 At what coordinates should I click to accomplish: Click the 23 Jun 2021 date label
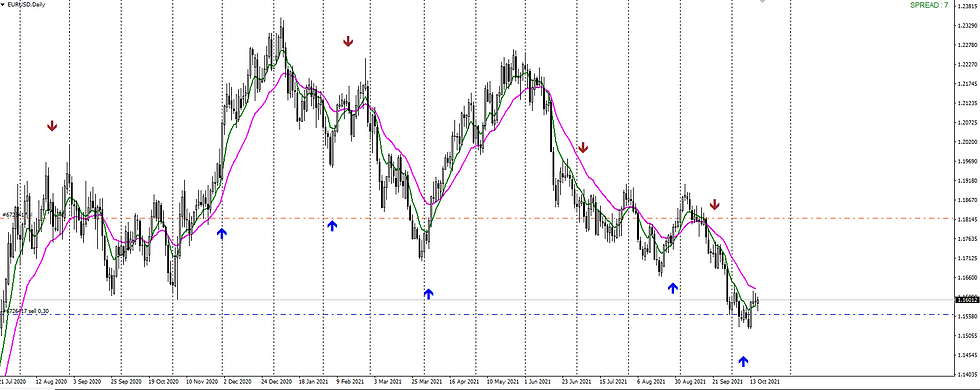(x=576, y=380)
